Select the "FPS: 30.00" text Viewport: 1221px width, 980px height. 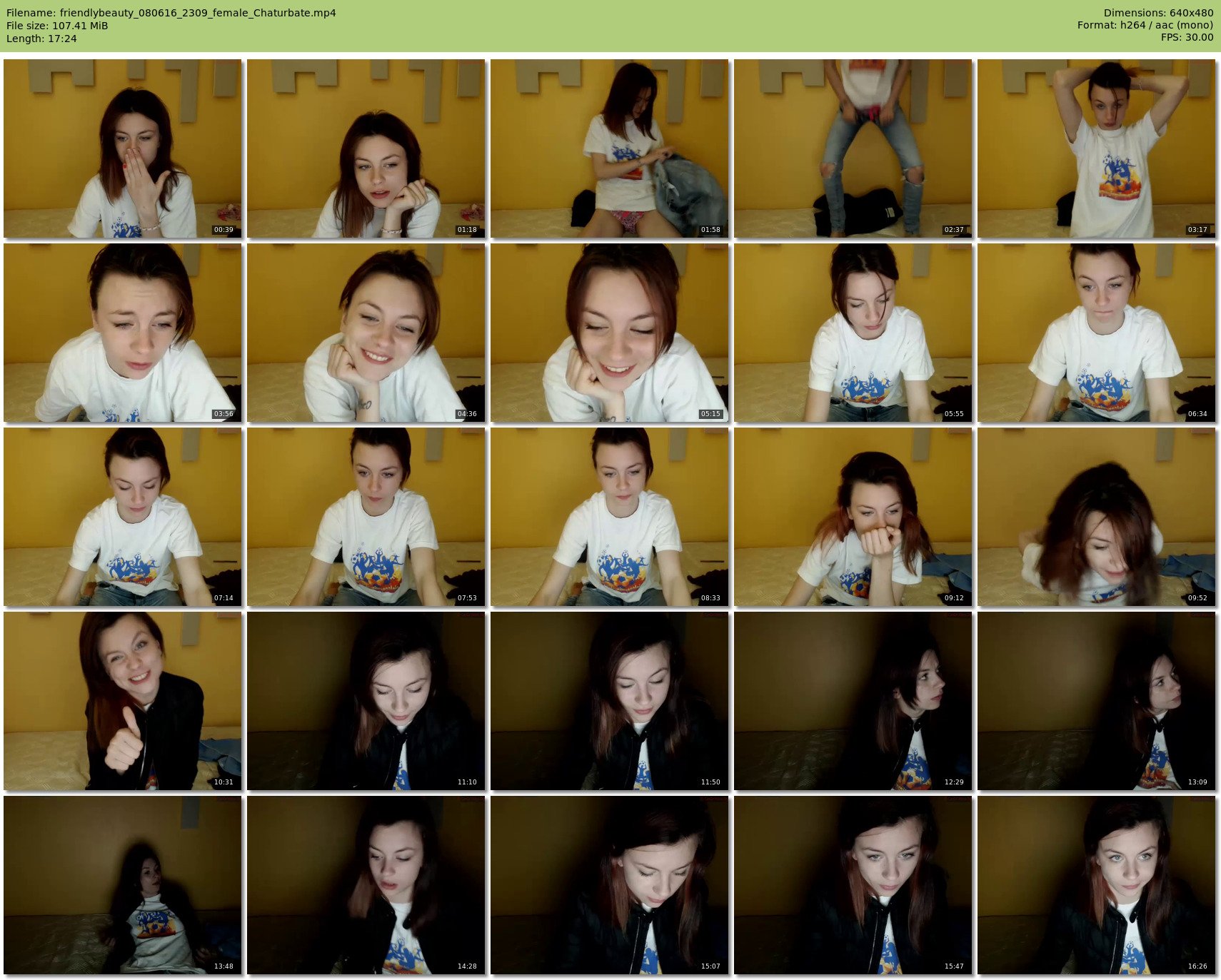click(x=1187, y=38)
